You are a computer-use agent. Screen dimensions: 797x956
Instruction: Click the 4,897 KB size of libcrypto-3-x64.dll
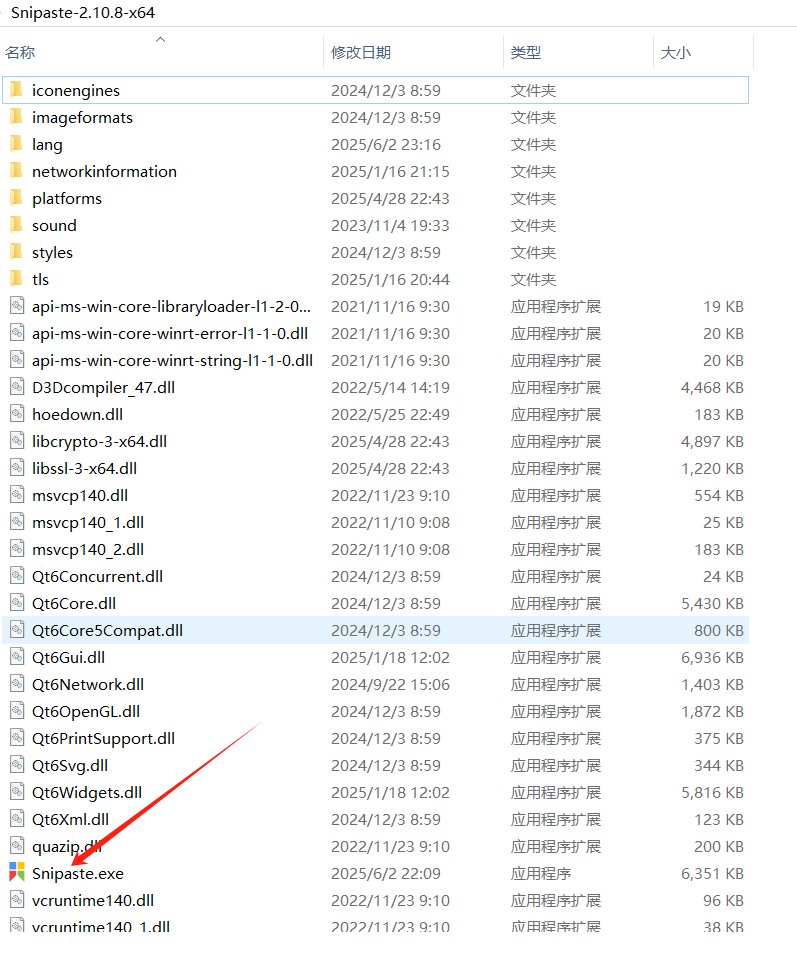pyautogui.click(x=712, y=441)
